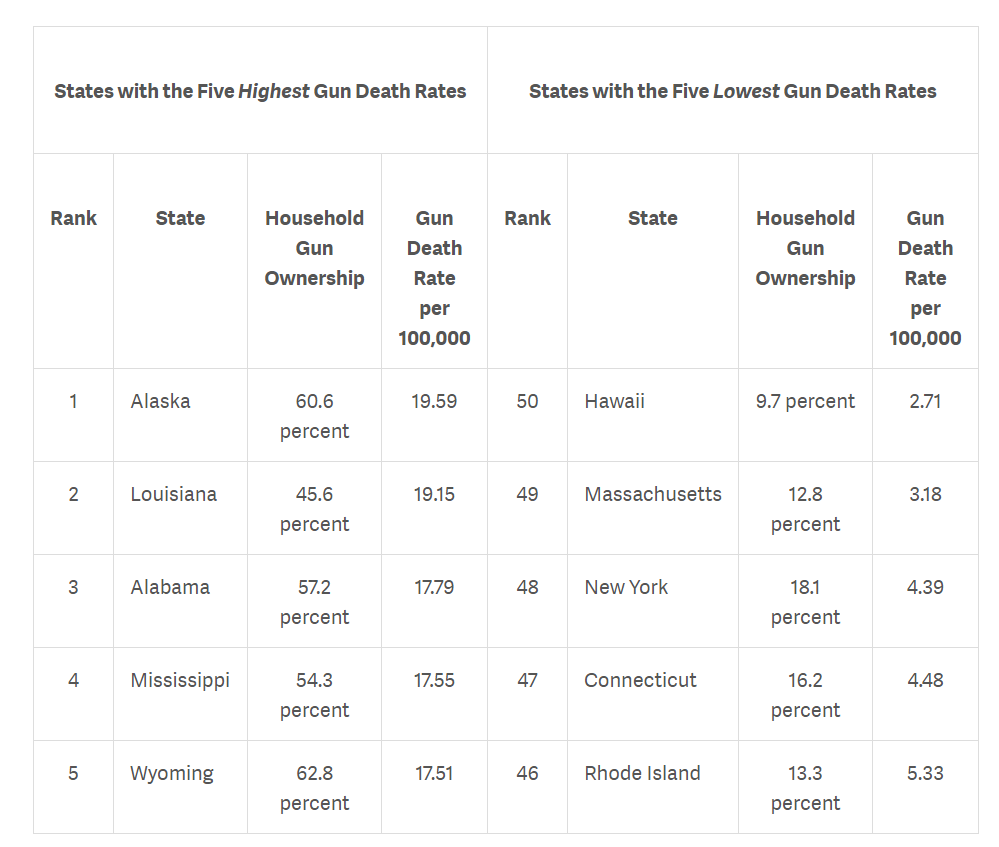Screen dimensions: 999x847
Task: Click the Connecticut table cell
Action: tap(652, 694)
